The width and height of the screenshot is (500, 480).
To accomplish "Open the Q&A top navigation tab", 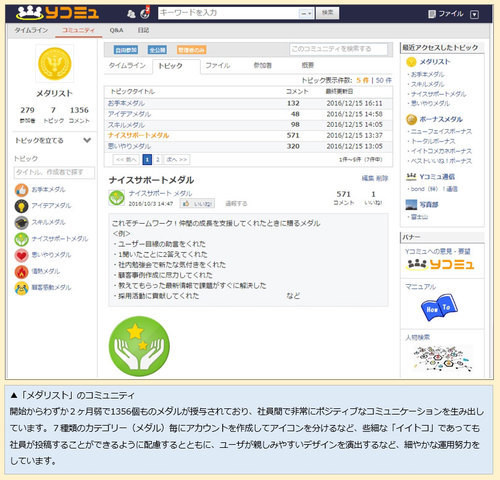I will (116, 30).
